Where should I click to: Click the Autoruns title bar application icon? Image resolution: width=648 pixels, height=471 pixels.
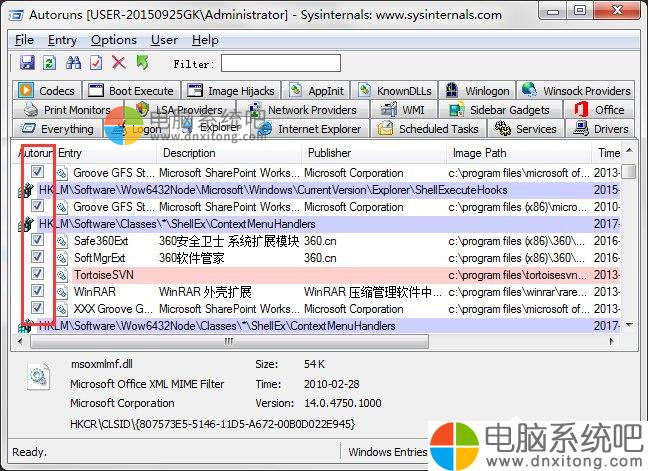coord(17,15)
